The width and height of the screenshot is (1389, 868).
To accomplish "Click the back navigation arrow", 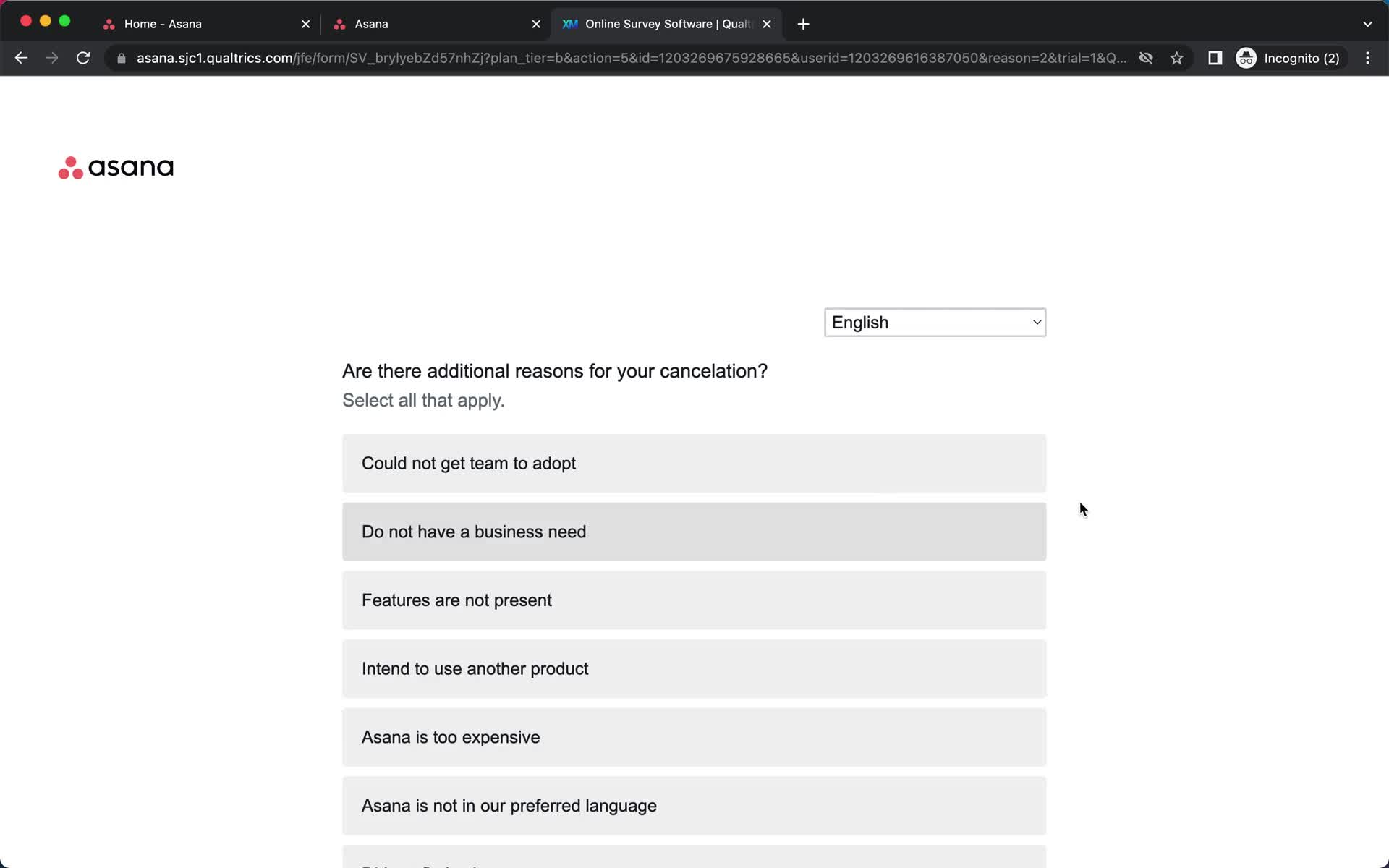I will [x=20, y=57].
